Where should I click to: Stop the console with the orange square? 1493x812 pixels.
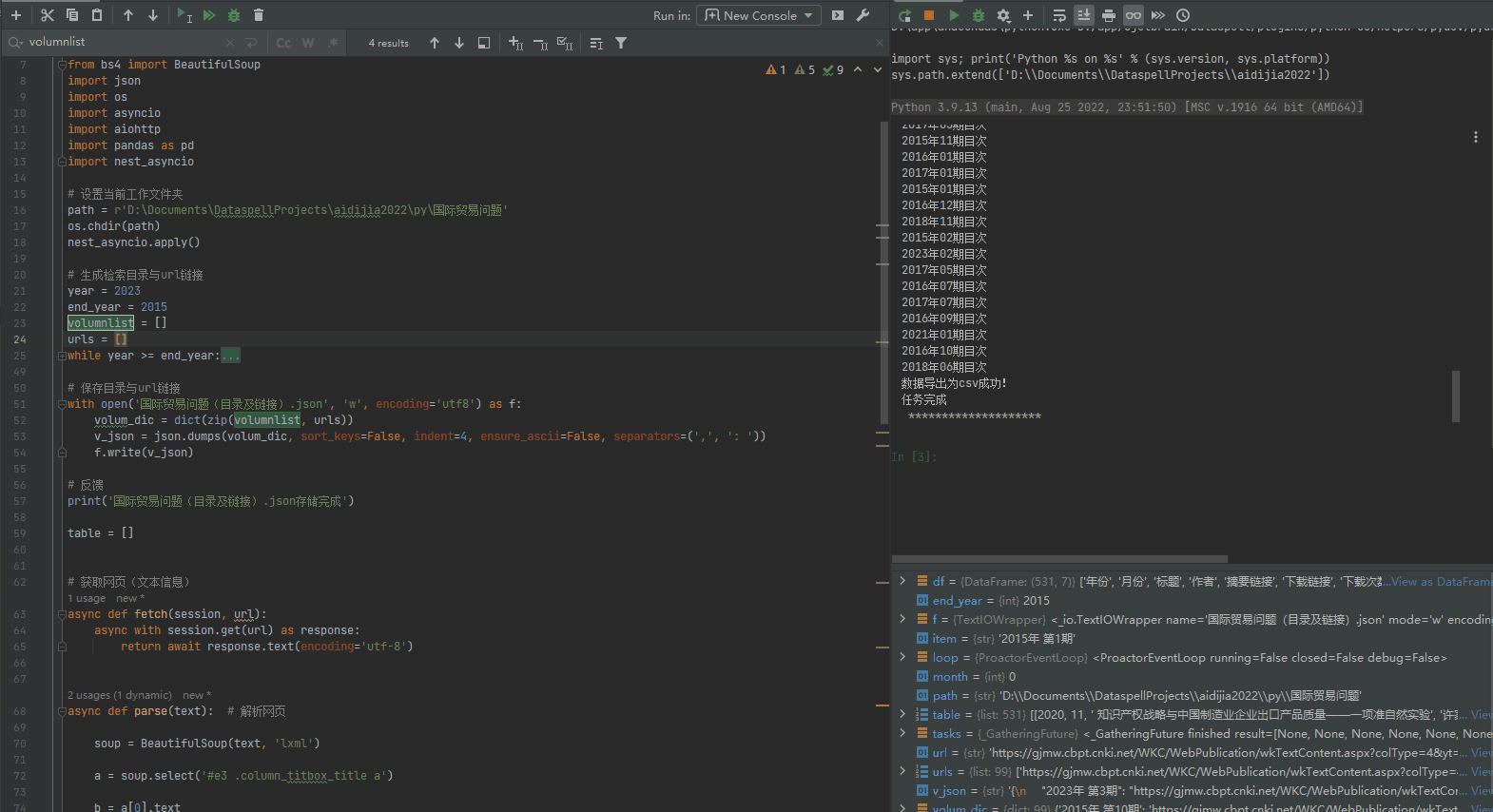point(929,15)
